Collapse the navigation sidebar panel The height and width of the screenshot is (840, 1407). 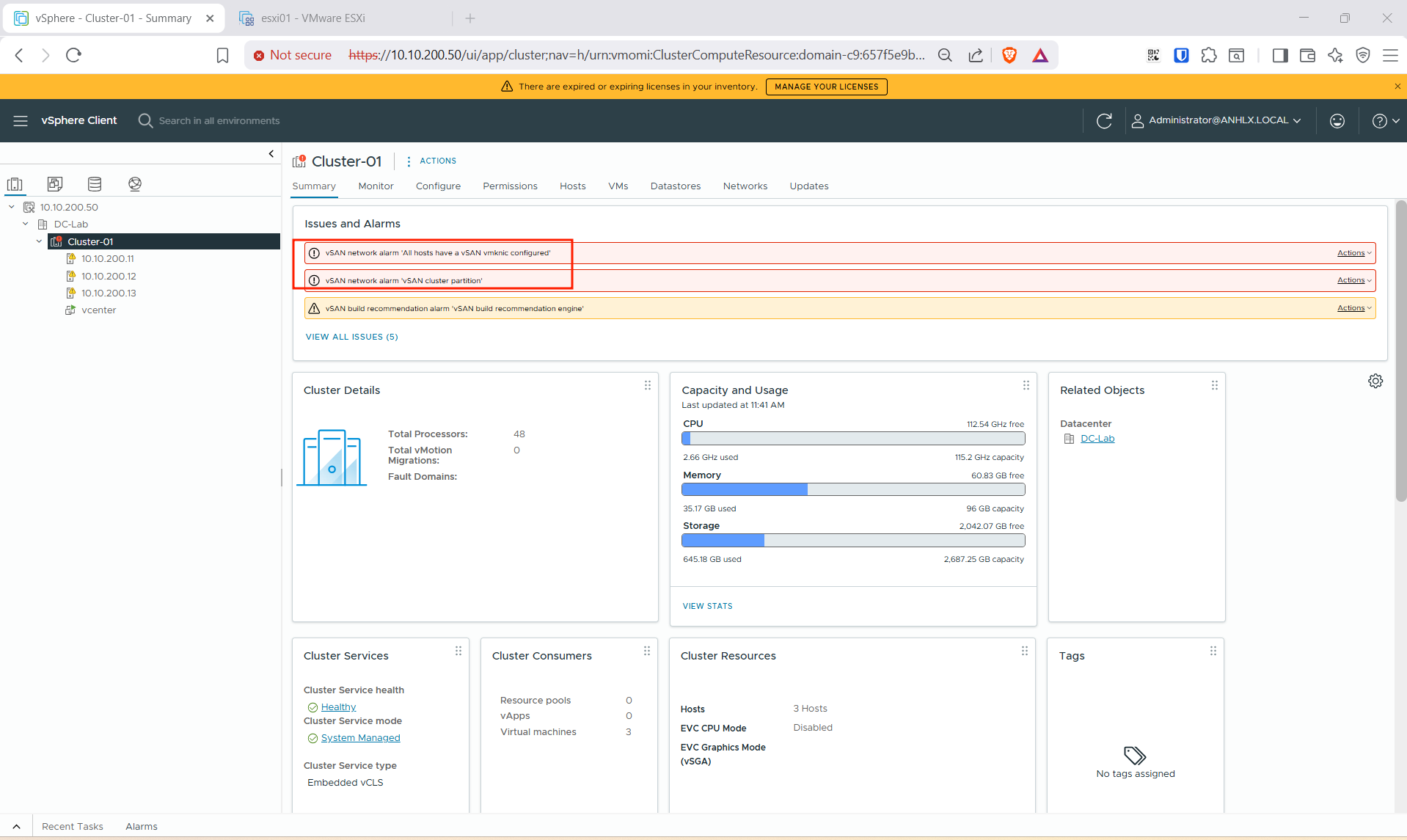pyautogui.click(x=271, y=153)
